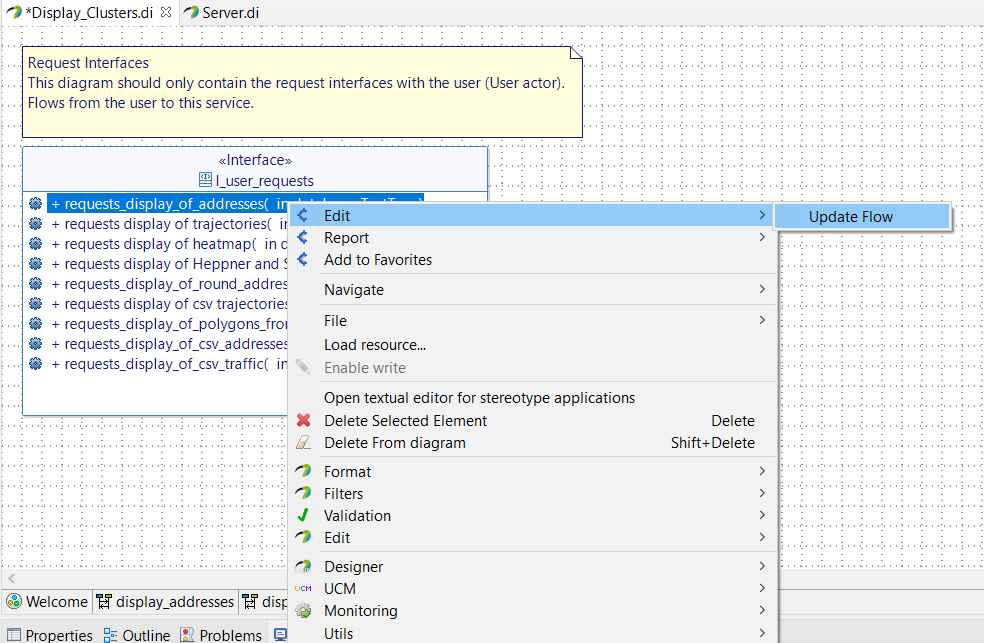Open the Properties view tab
This screenshot has height=643, width=984.
click(x=50, y=635)
